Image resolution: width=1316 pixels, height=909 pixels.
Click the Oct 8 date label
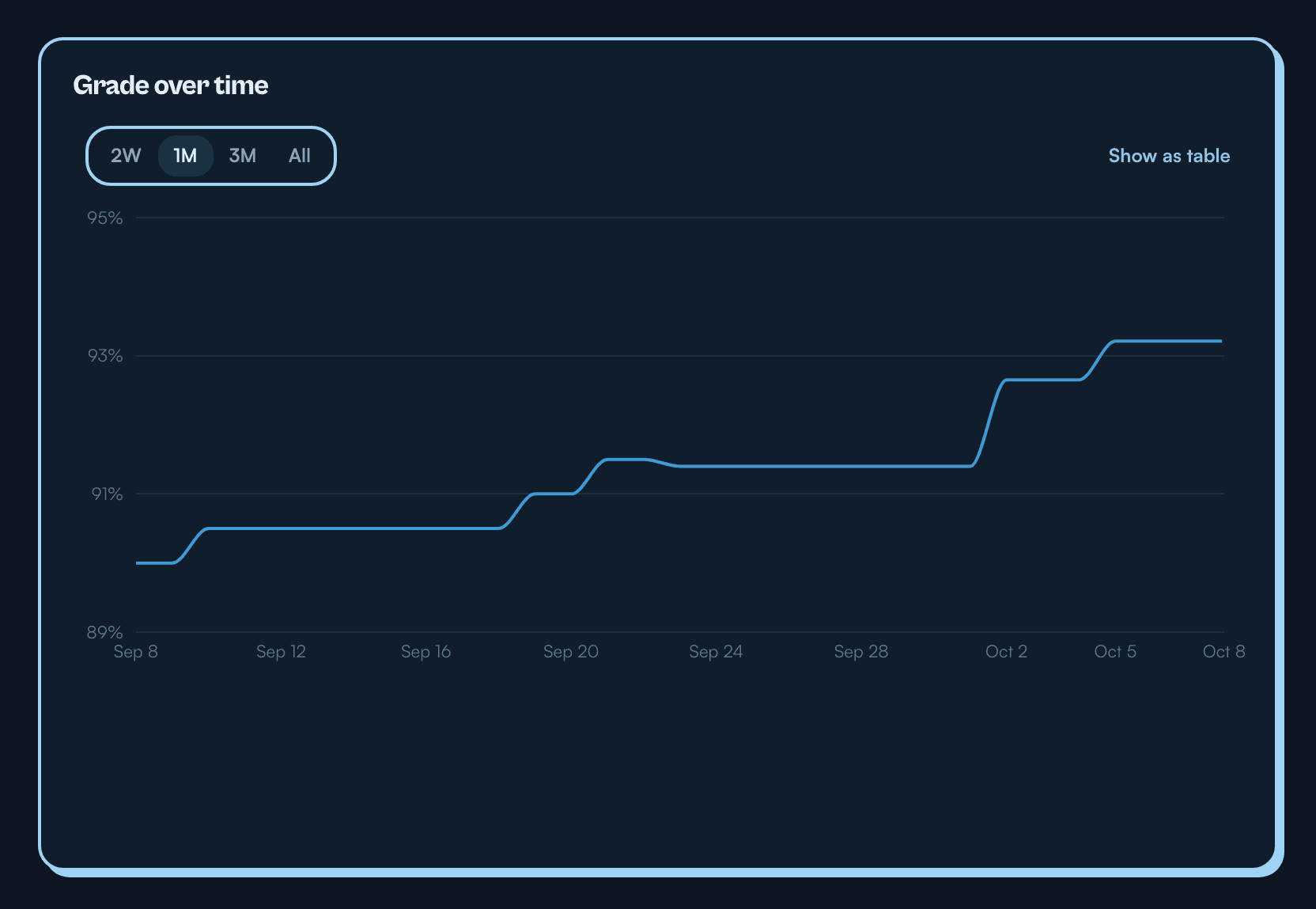tap(1223, 651)
